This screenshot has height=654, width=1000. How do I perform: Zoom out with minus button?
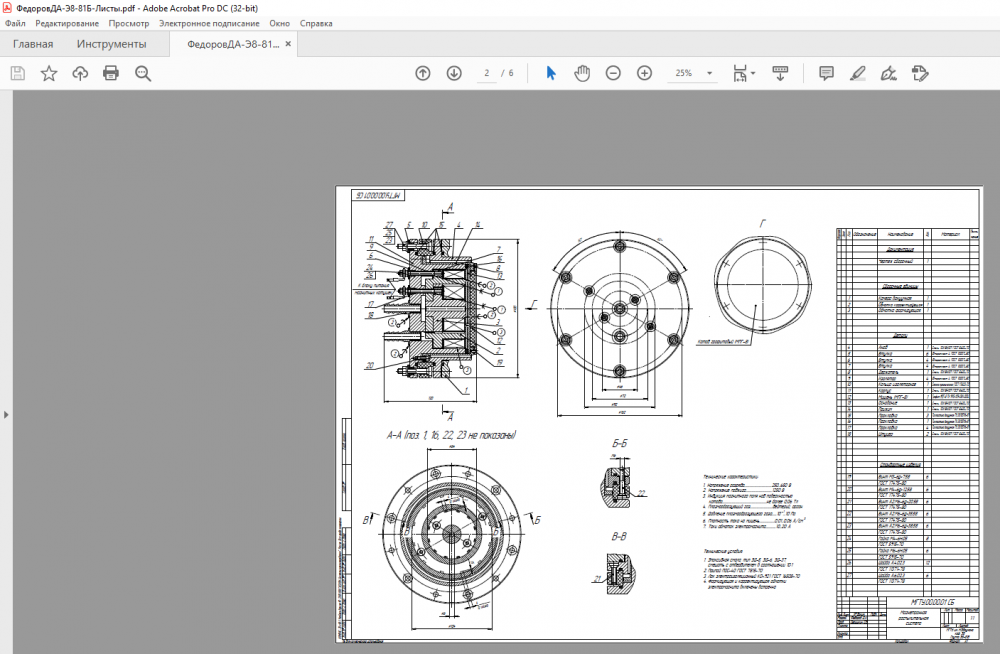(x=613, y=73)
